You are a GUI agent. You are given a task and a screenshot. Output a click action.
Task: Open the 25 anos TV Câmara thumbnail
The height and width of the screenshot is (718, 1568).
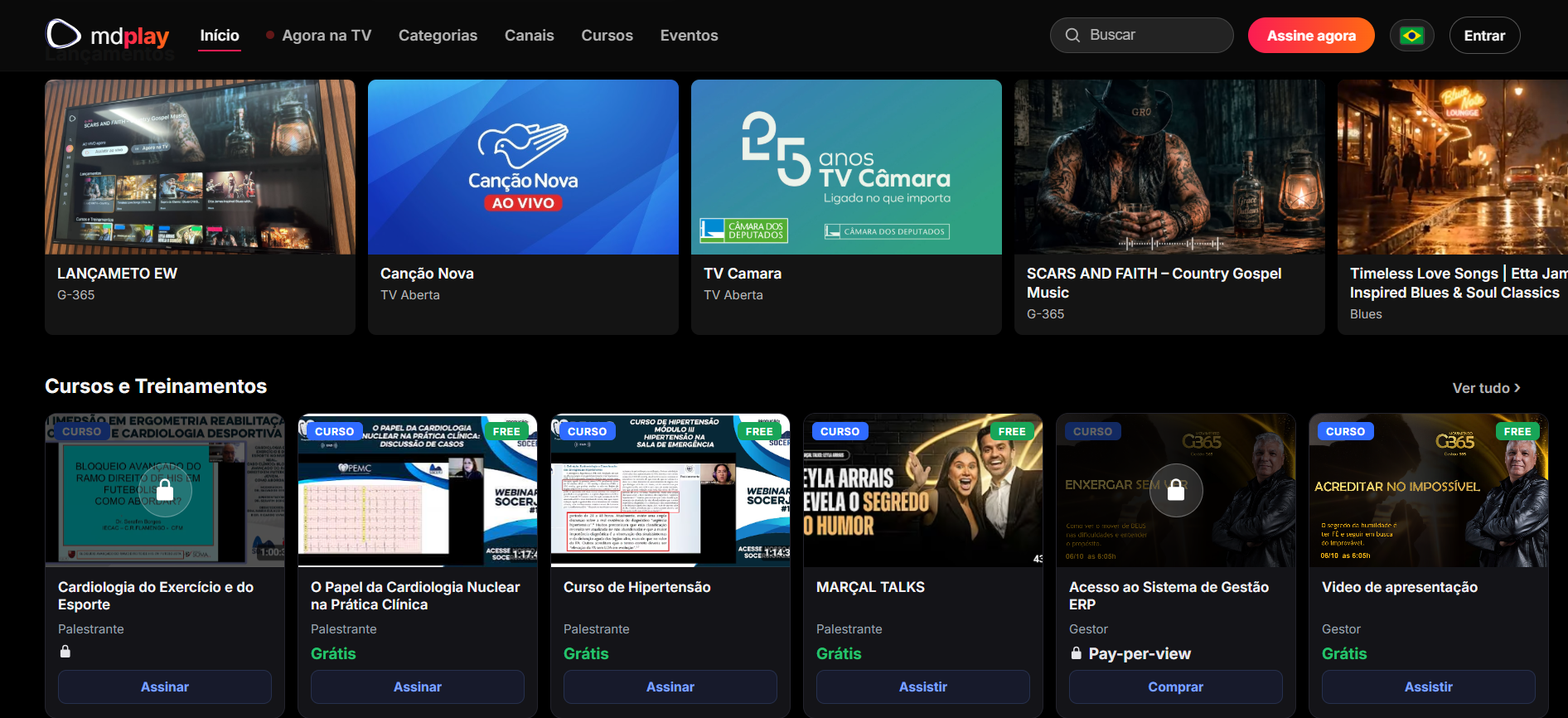846,167
